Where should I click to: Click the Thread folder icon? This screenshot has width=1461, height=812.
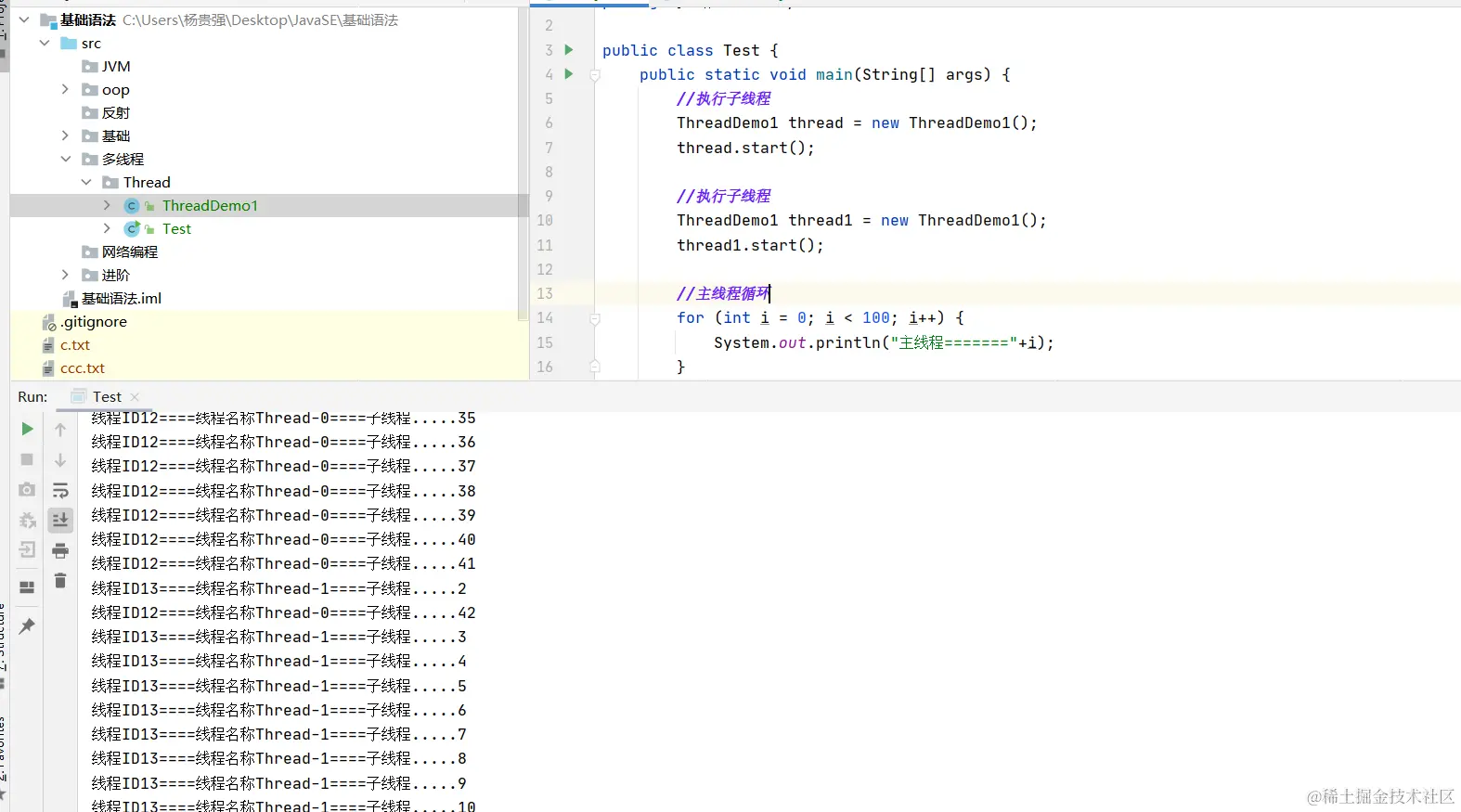point(110,183)
